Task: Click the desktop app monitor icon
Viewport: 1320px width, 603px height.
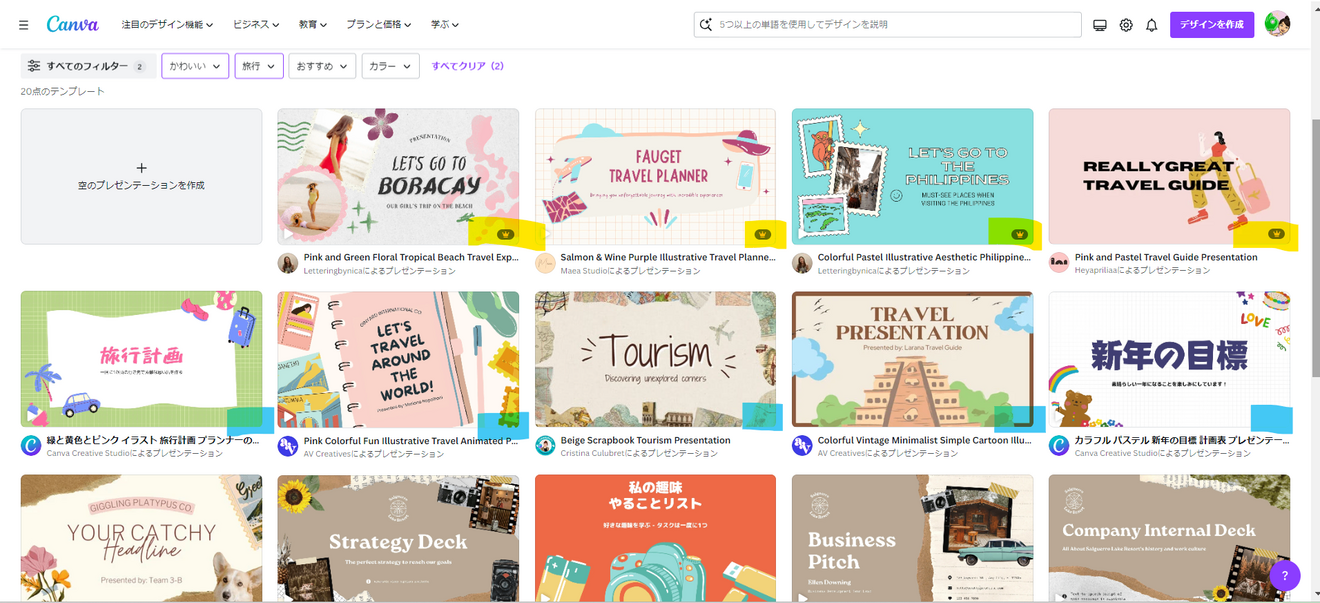Action: click(x=1100, y=24)
